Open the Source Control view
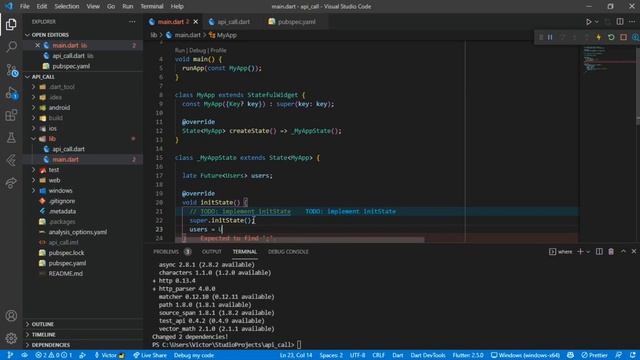Image resolution: width=640 pixels, height=360 pixels. [x=11, y=70]
